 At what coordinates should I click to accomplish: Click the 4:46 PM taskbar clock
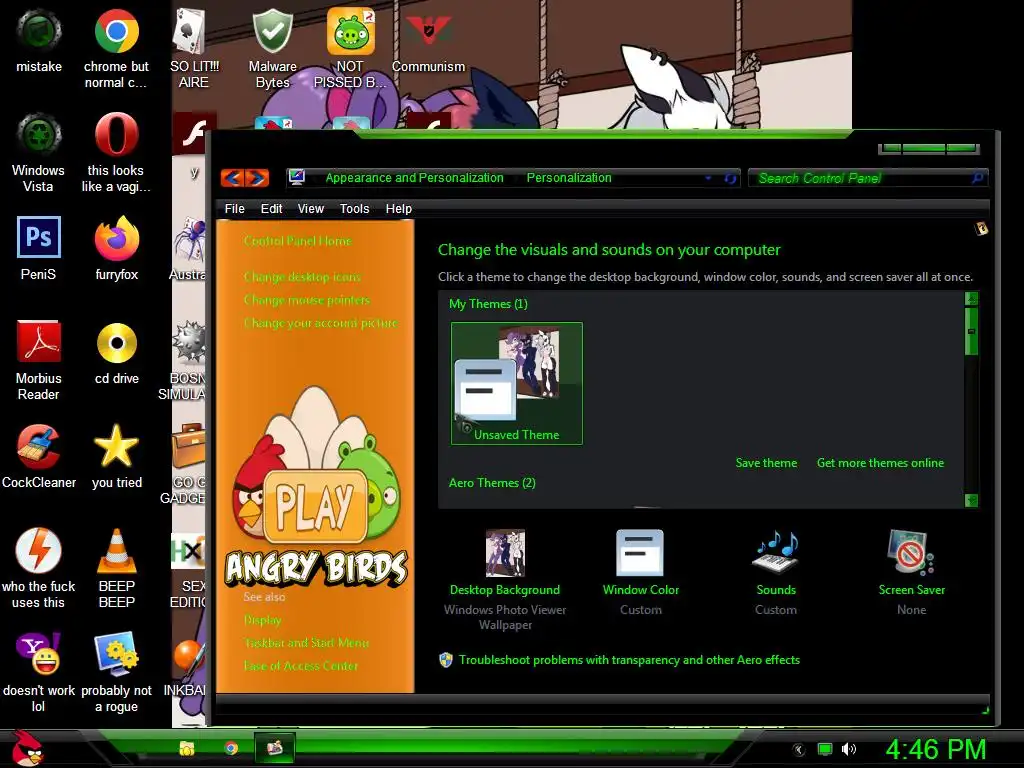pyautogui.click(x=935, y=749)
